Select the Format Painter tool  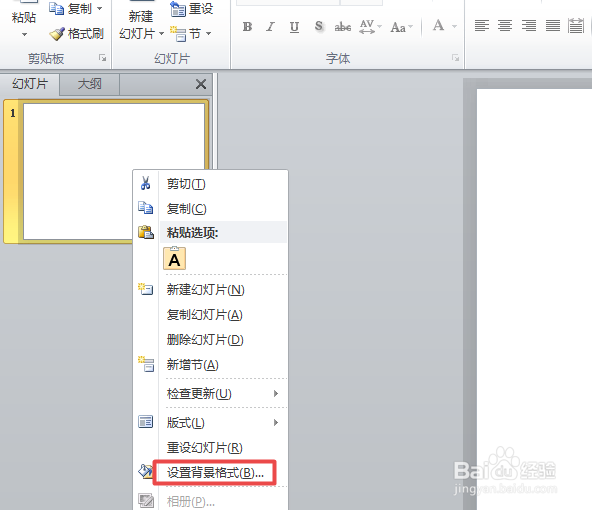coord(77,34)
